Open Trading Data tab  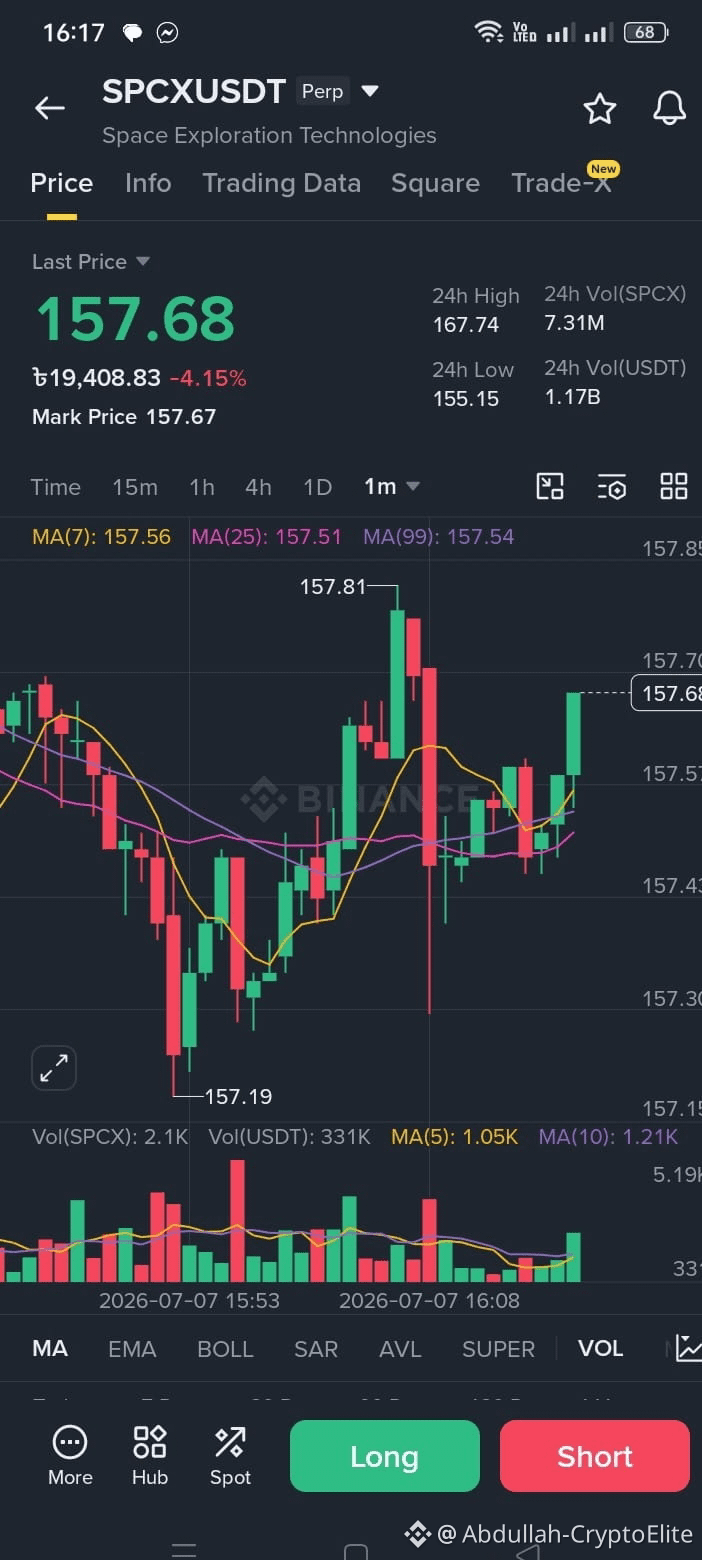point(281,183)
